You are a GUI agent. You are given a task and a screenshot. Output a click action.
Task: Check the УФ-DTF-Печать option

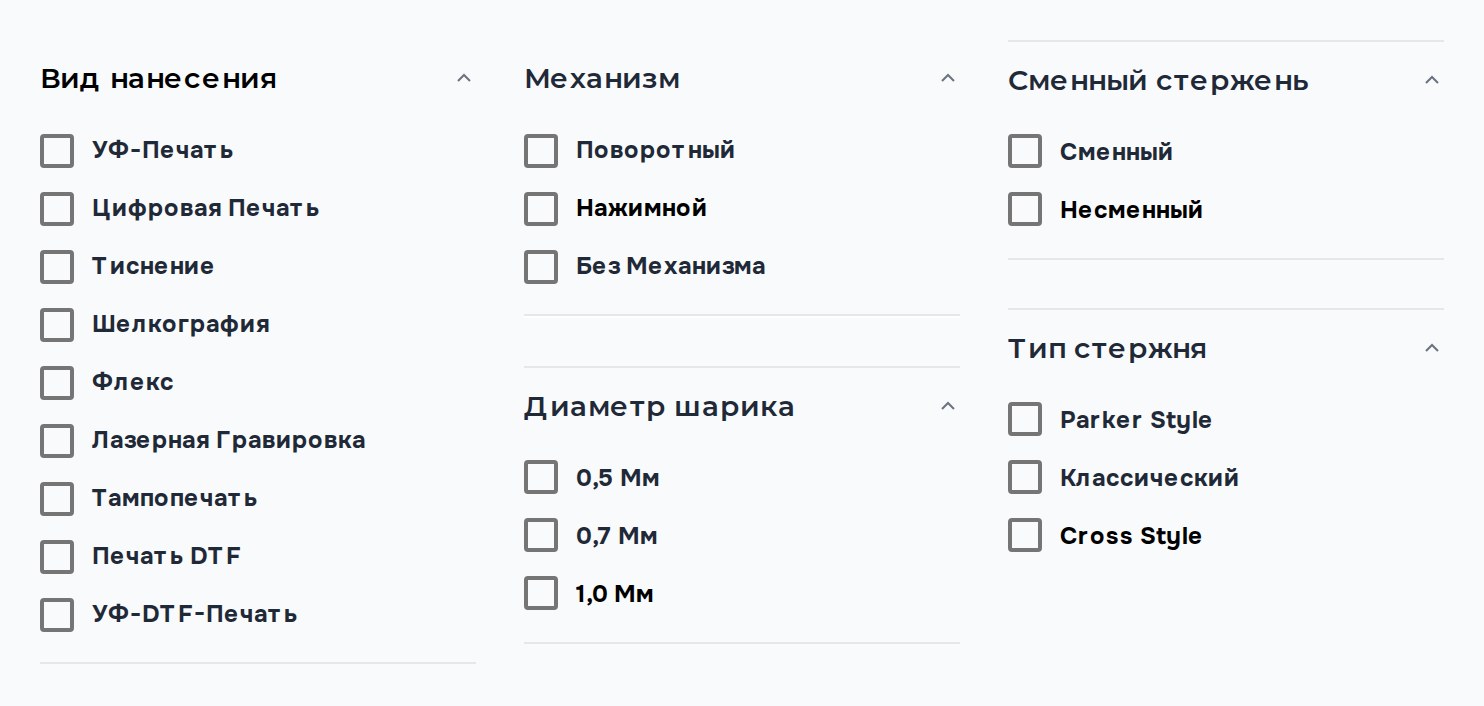coord(57,615)
